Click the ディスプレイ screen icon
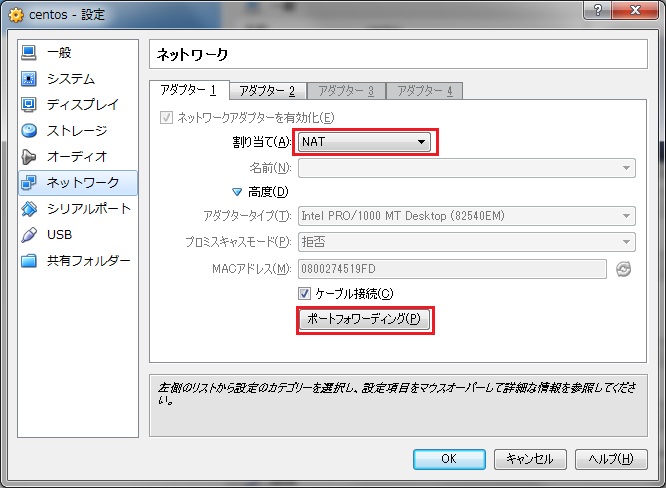 click(29, 104)
